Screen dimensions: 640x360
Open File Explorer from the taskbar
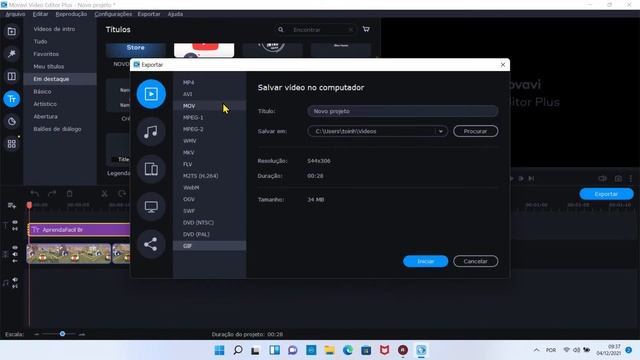[x=329, y=350]
